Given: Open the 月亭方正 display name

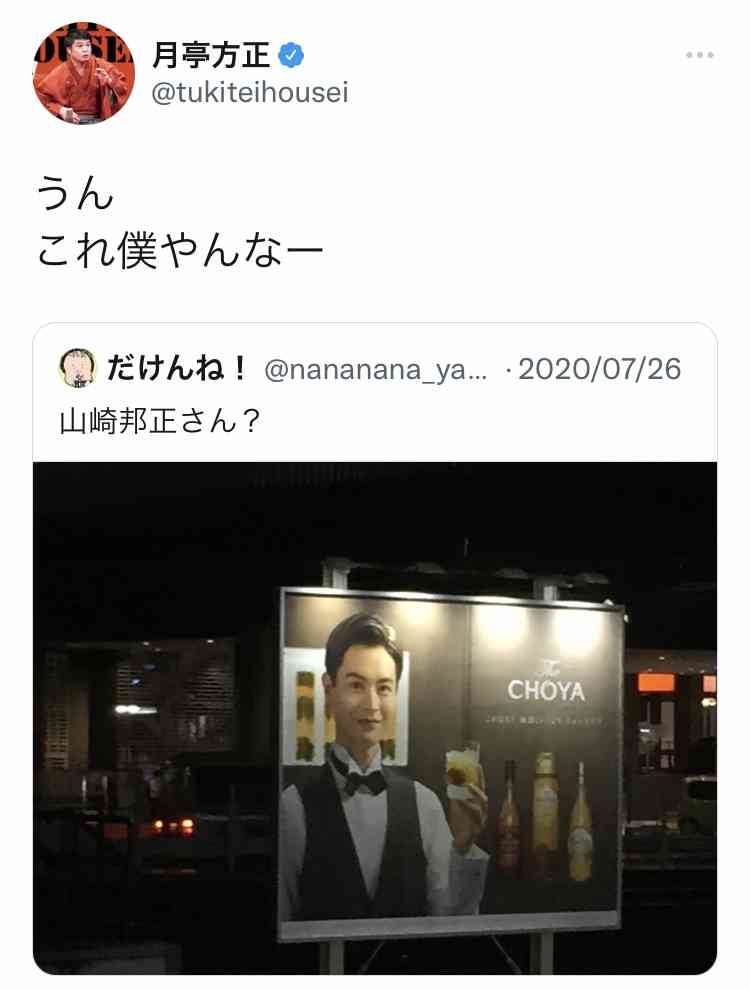Looking at the screenshot, I should 211,56.
